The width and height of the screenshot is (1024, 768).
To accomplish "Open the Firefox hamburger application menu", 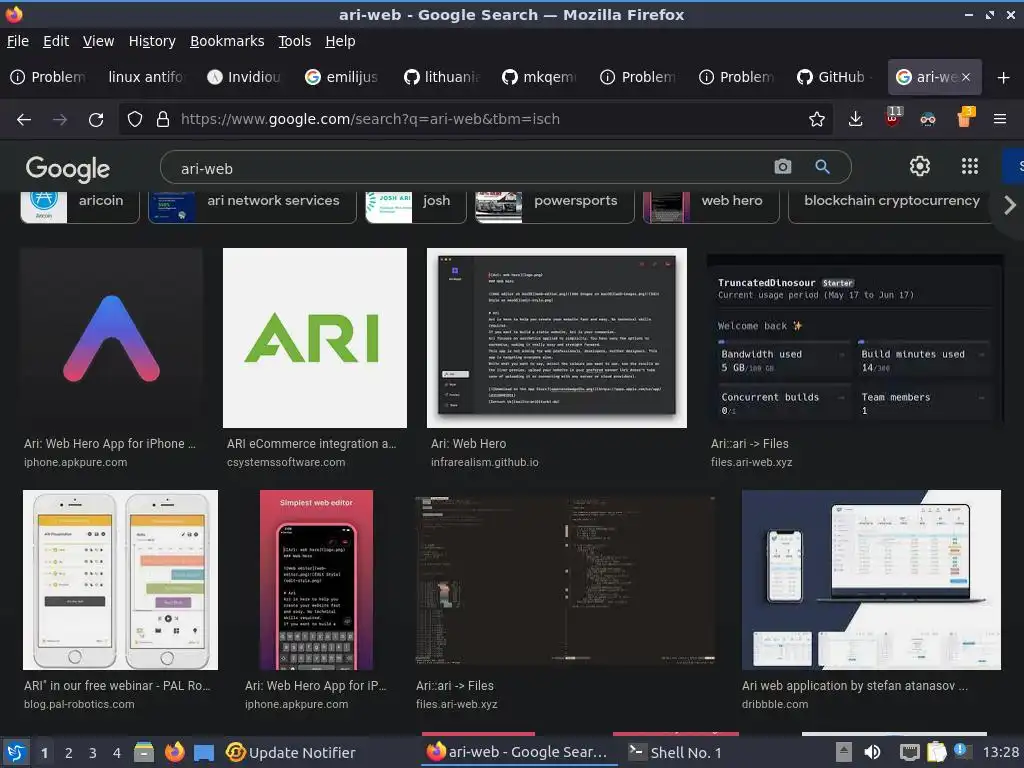I will [x=999, y=120].
